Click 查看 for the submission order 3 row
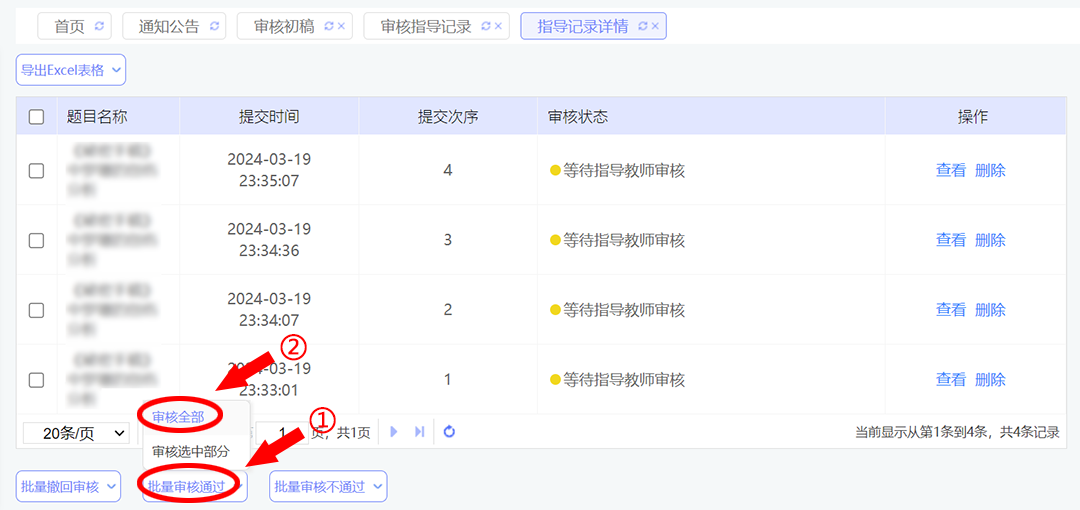1080x510 pixels. click(x=950, y=241)
